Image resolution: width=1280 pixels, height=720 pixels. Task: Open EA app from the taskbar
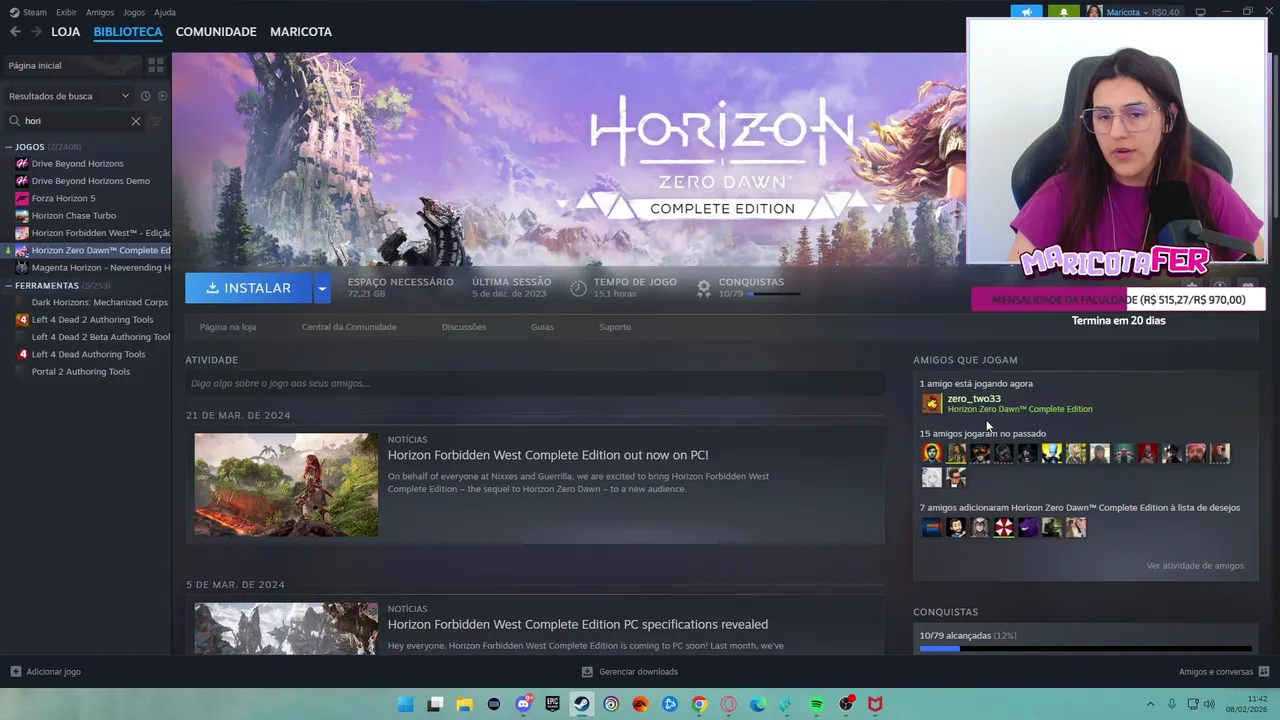640,704
